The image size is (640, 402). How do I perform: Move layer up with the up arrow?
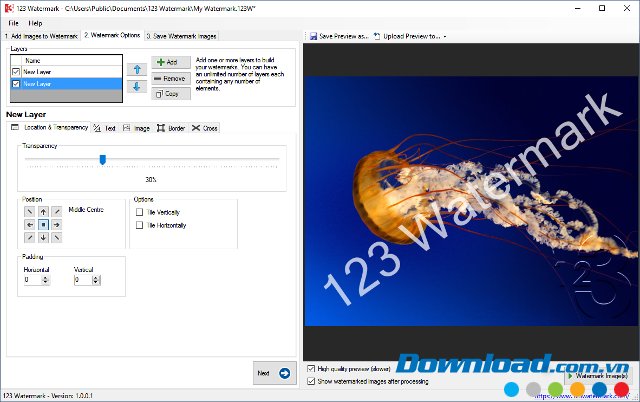click(137, 70)
